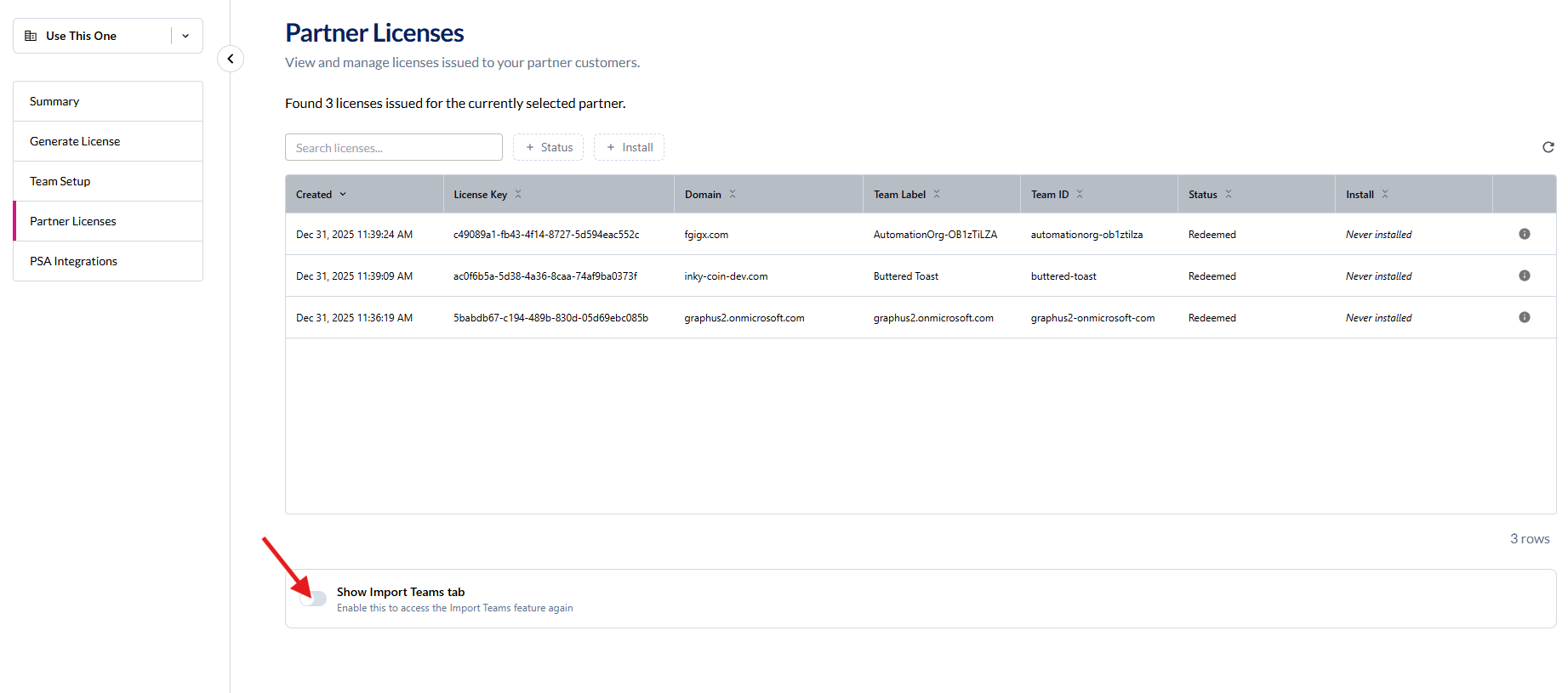This screenshot has height=693, width=1568.
Task: Click the Team ID column sort icon
Action: (1080, 195)
